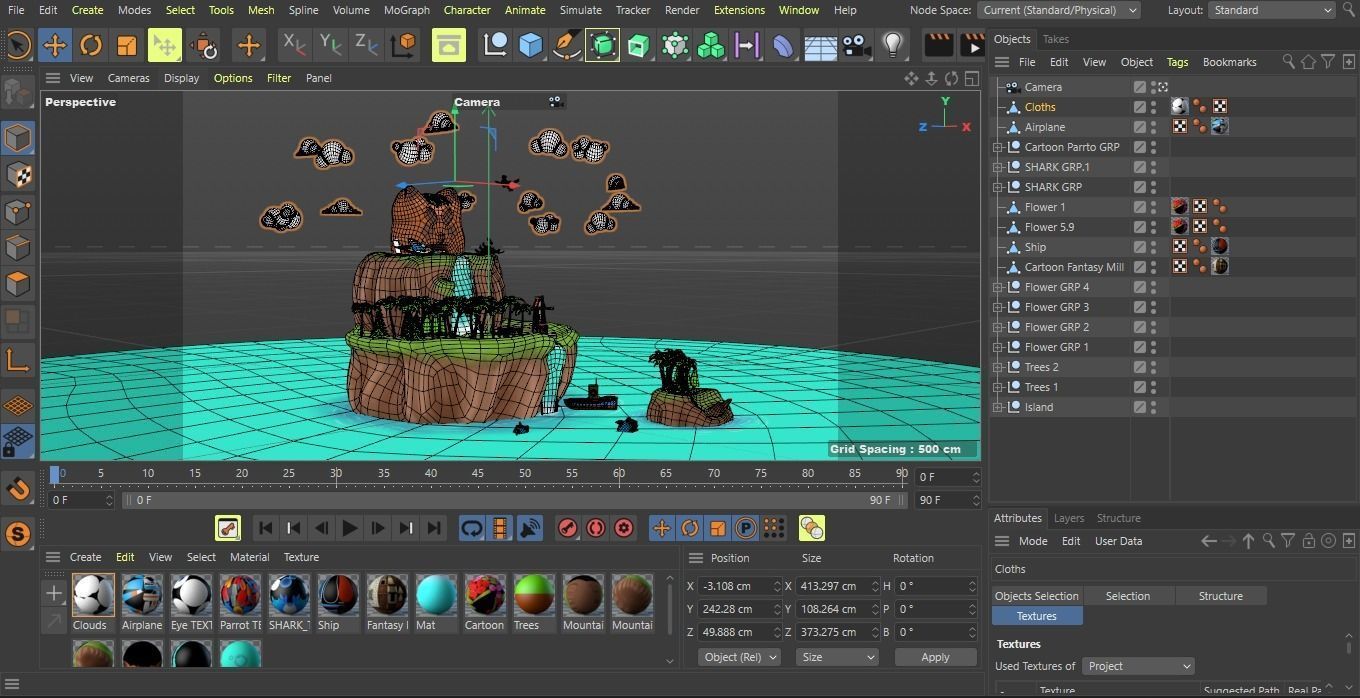Screen dimensions: 1360x698
Task: Click the Apply button
Action: pos(935,657)
